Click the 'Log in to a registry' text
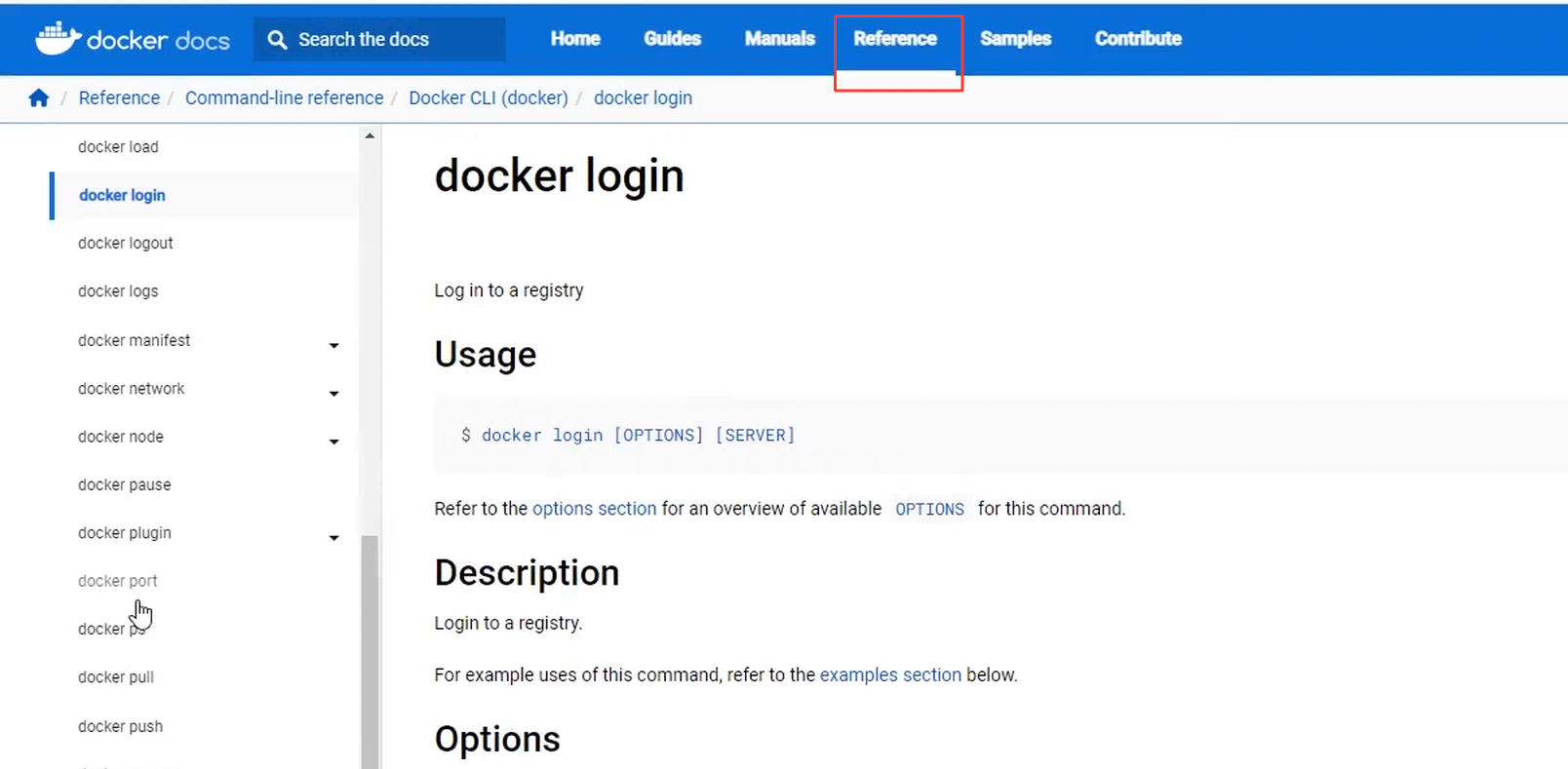This screenshot has height=769, width=1568. point(509,290)
